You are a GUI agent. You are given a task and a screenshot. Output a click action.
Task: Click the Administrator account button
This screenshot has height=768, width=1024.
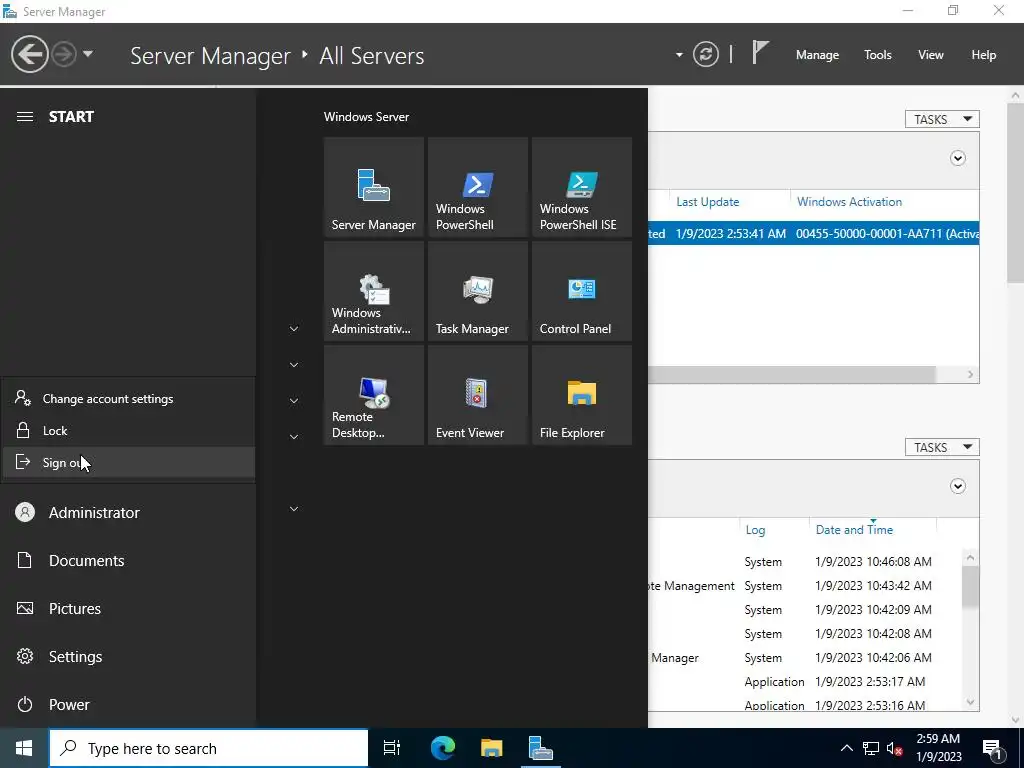point(128,513)
